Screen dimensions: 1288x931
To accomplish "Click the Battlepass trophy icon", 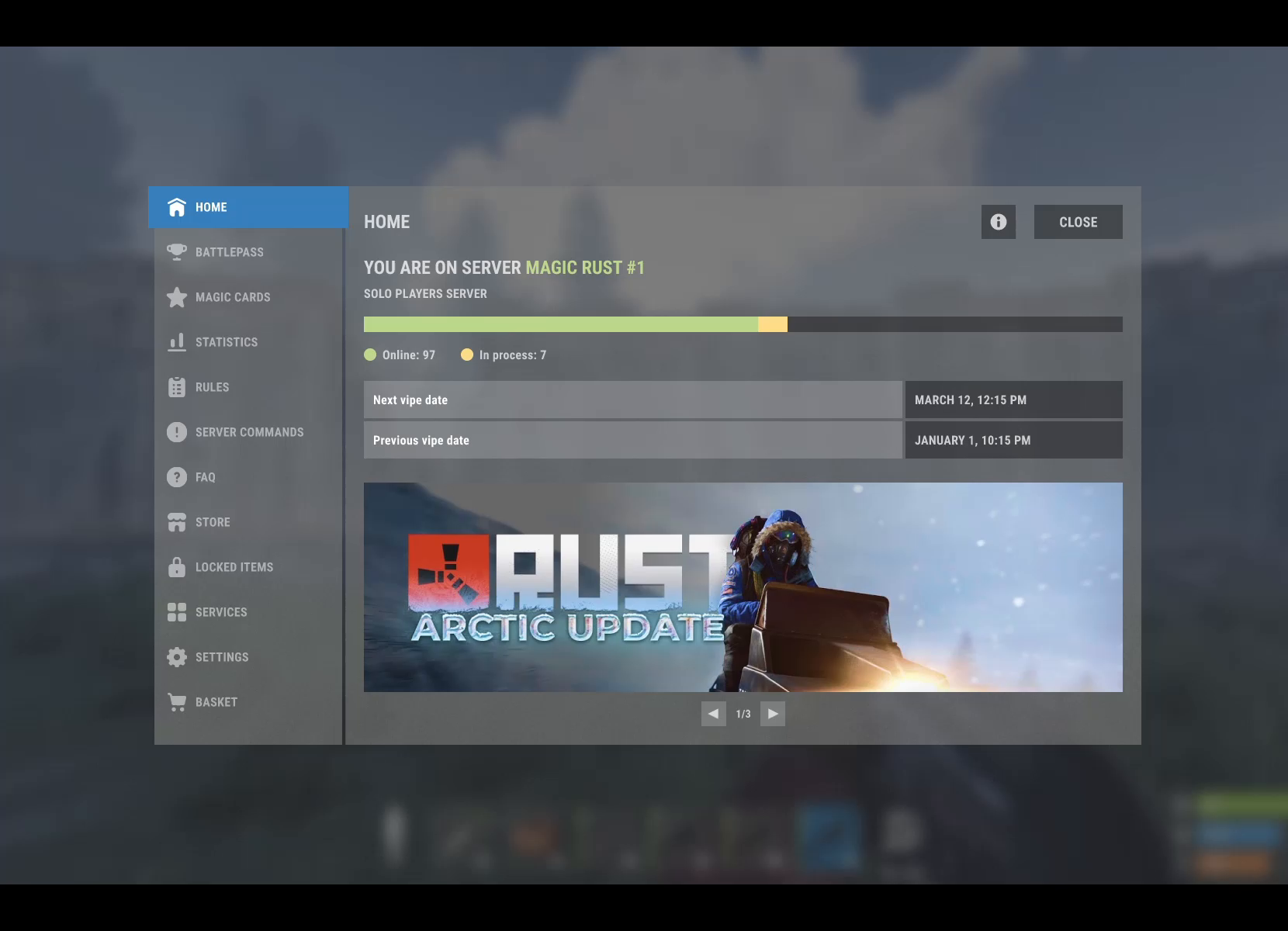I will (177, 252).
